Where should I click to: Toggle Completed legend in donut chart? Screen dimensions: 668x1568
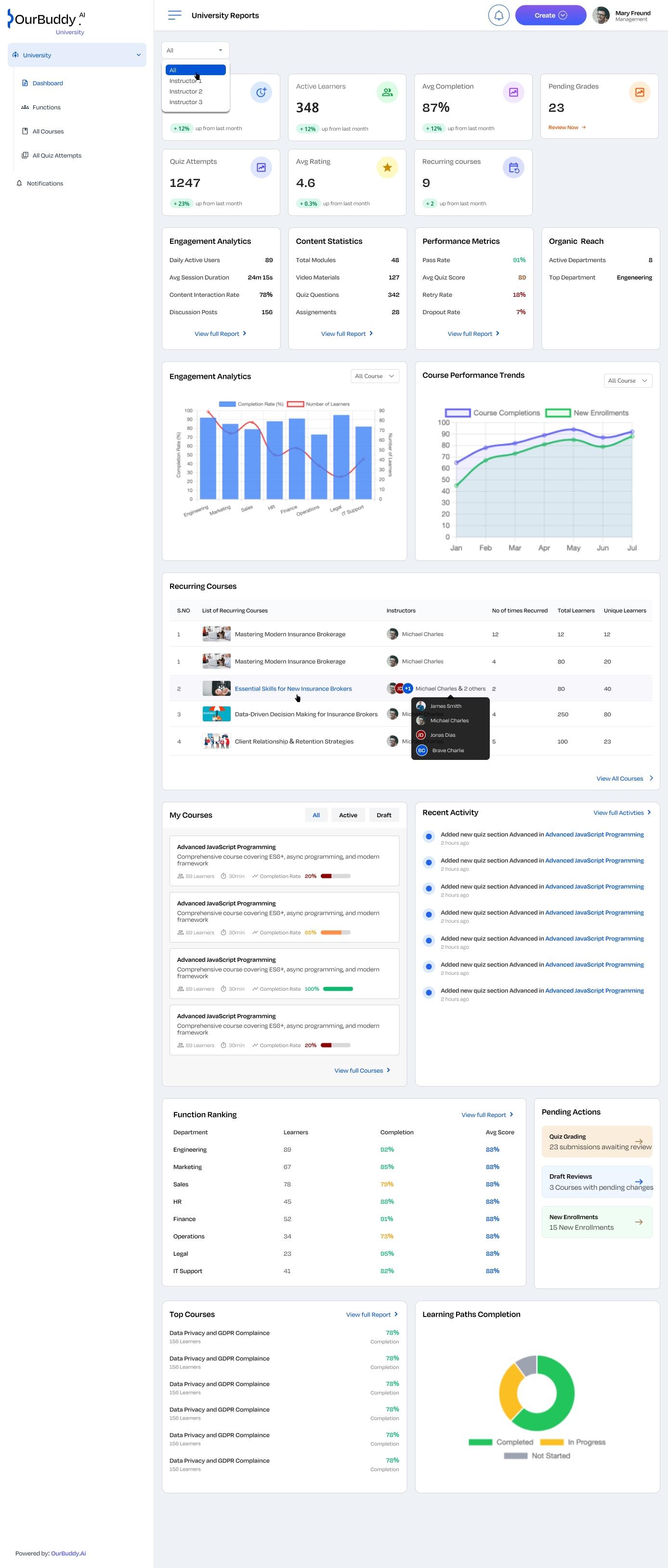coord(480,1442)
